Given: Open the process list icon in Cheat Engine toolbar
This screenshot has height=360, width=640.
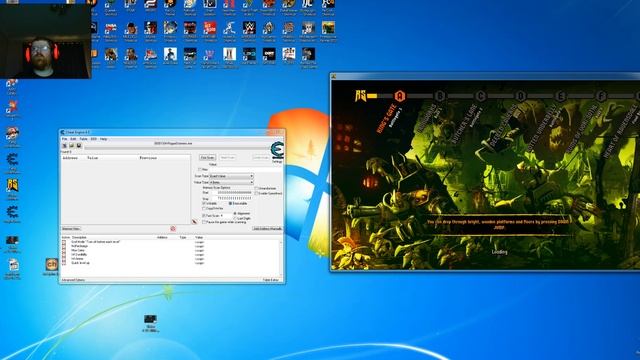Looking at the screenshot, I should [64, 146].
